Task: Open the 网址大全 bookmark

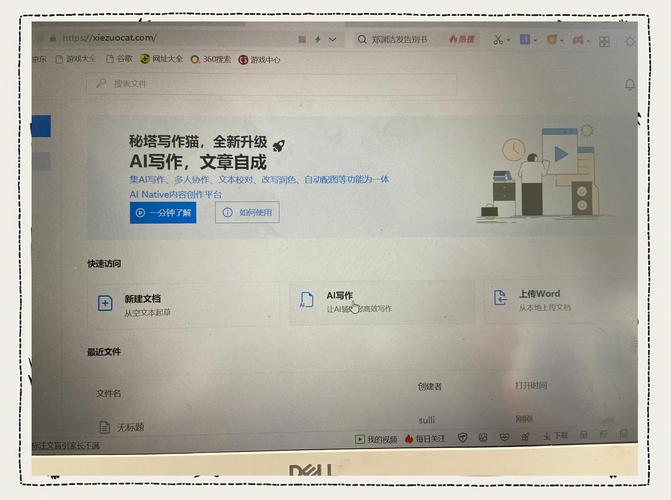Action: (162, 59)
